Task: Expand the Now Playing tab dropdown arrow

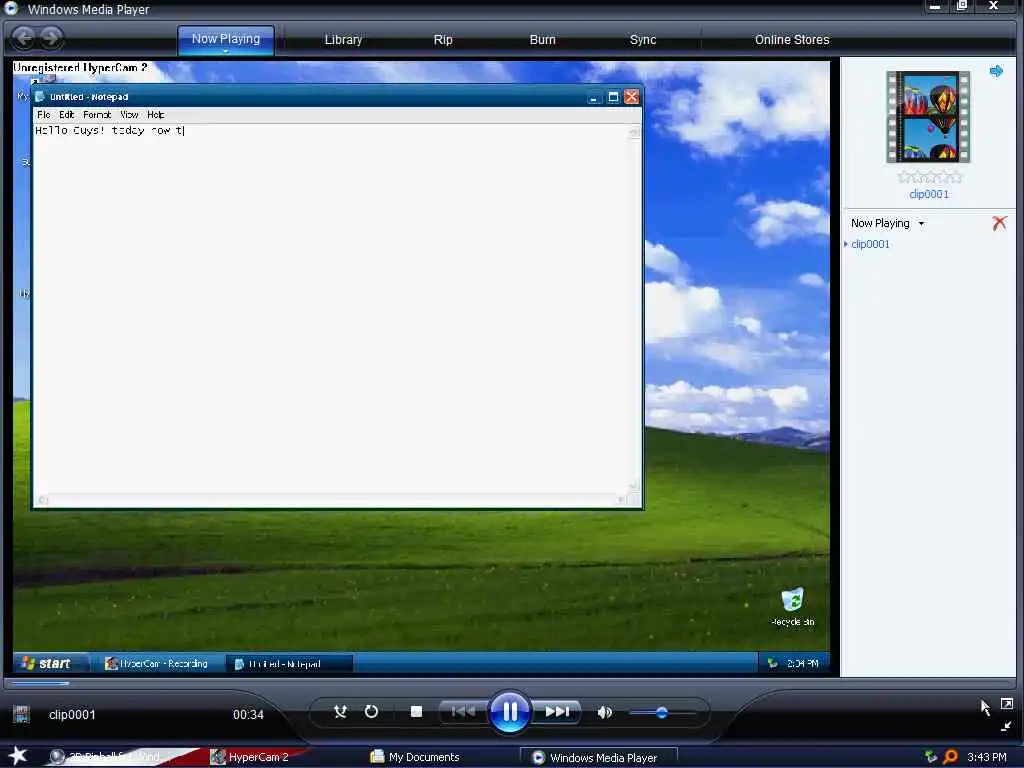Action: pos(226,51)
